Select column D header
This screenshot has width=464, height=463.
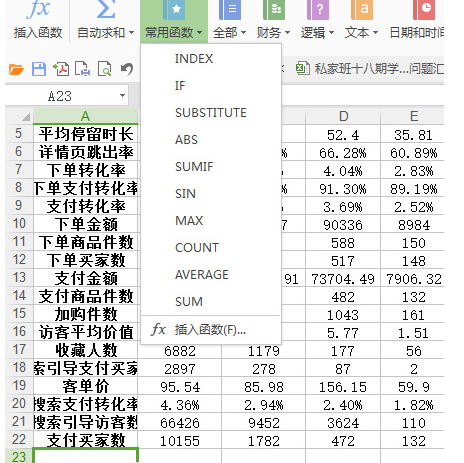point(343,116)
